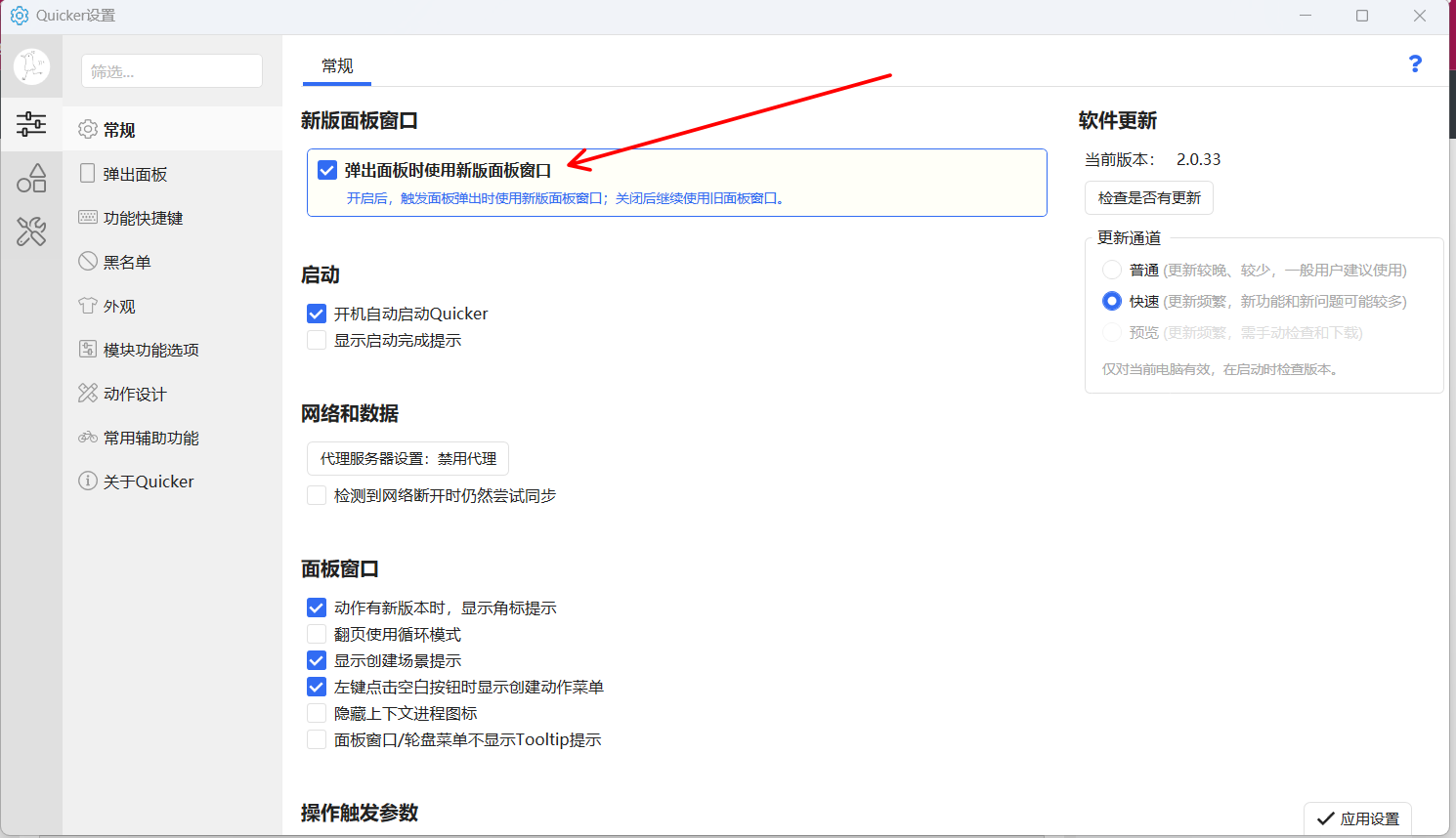
Task: Enable 翻页使用循环模式 checkbox
Action: pyautogui.click(x=317, y=634)
